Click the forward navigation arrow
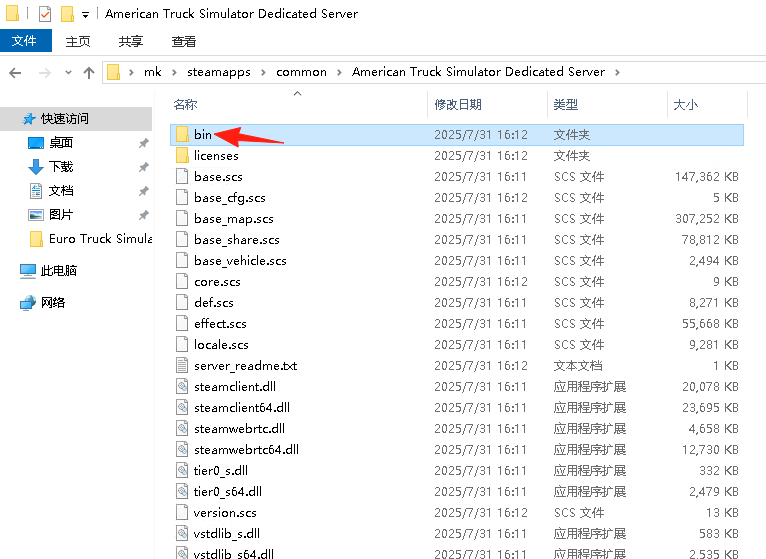The image size is (766, 559). 44,73
